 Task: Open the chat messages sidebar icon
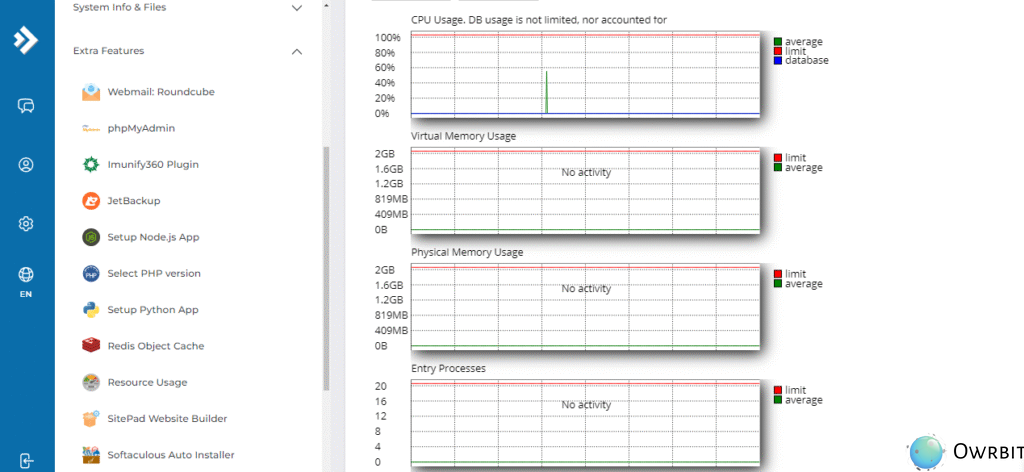click(x=27, y=106)
